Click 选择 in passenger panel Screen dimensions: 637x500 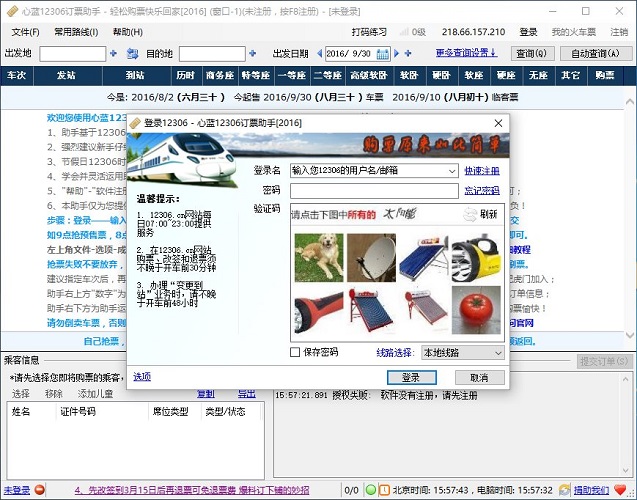click(x=20, y=393)
